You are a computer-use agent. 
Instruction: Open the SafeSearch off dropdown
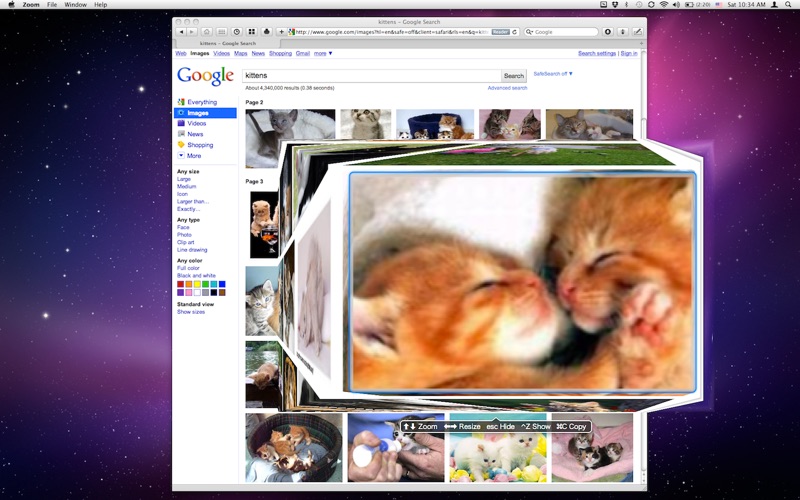coord(553,74)
